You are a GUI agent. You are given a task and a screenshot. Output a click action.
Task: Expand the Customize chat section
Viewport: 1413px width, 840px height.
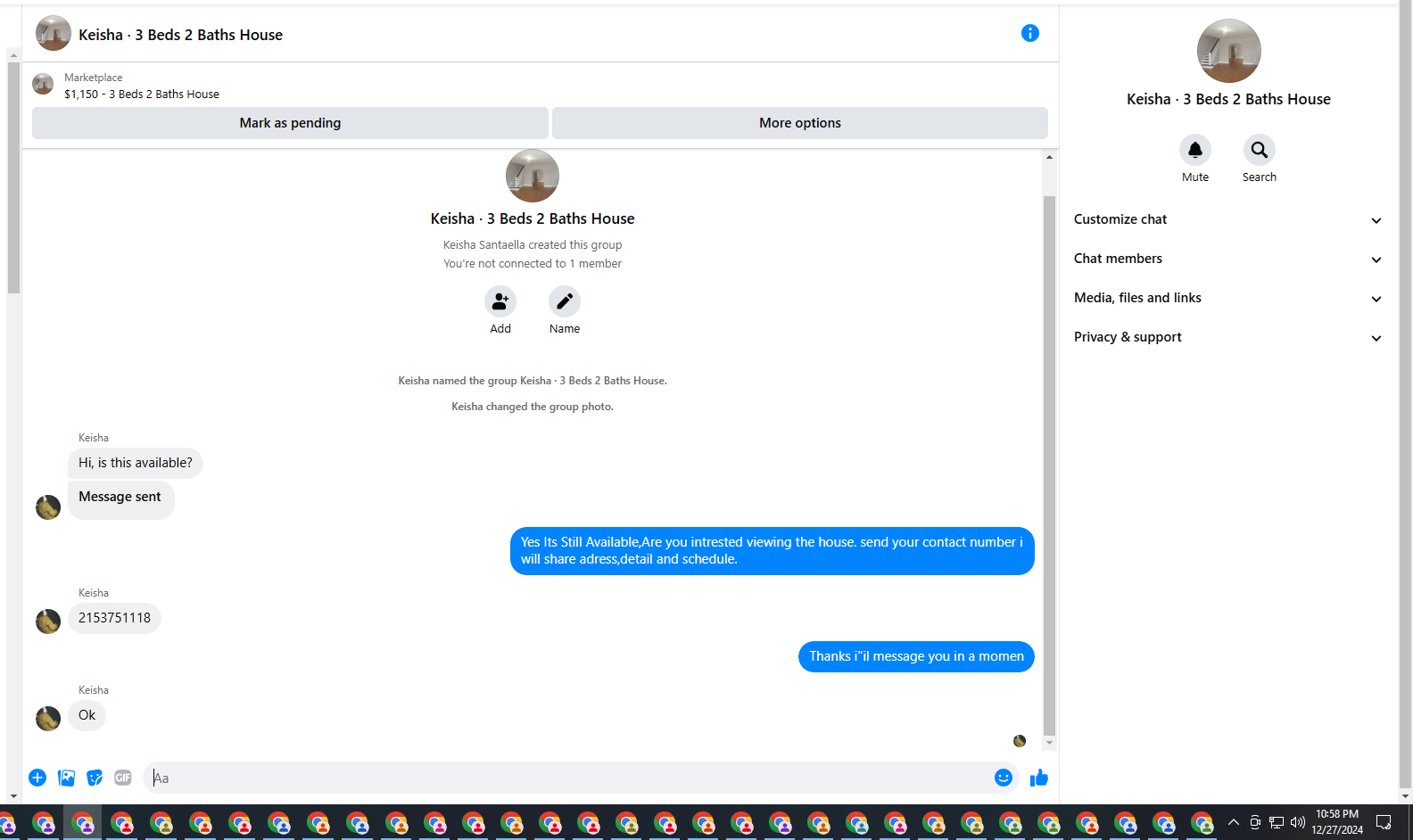[x=1228, y=219]
